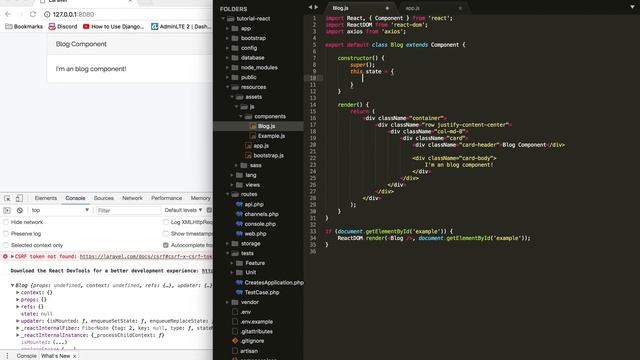640x360 pixels.
Task: Open the Default levels dropdown
Action: (x=183, y=210)
